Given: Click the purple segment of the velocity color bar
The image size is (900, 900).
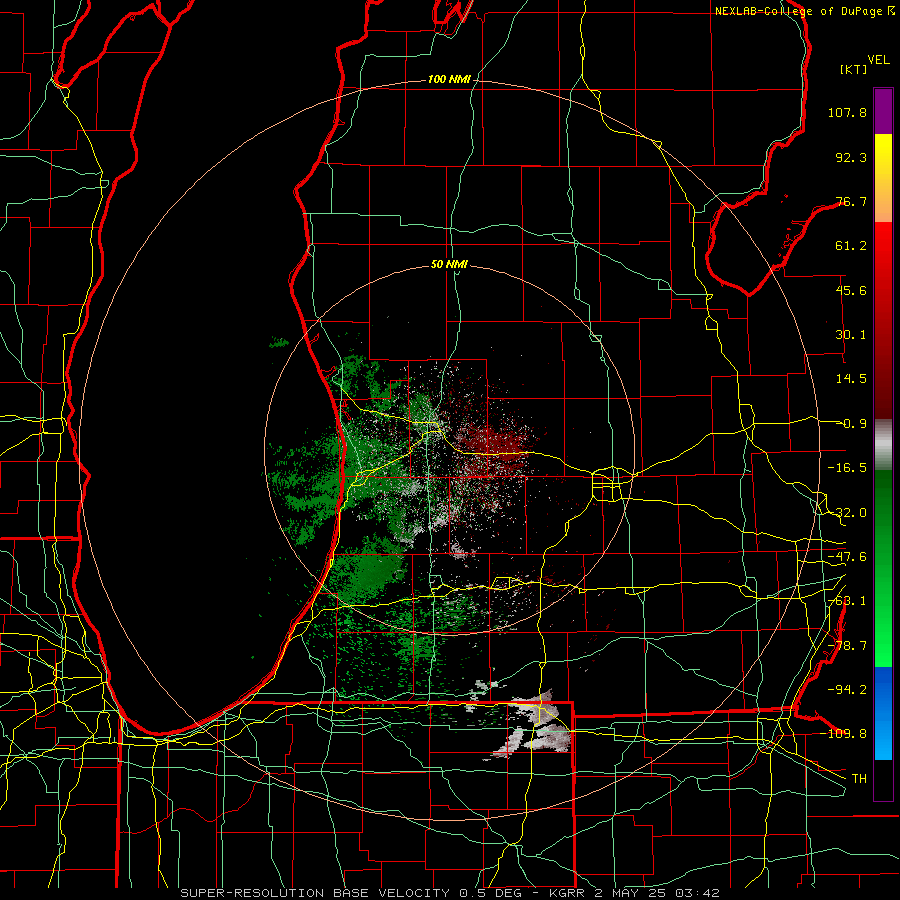Looking at the screenshot, I should [x=883, y=111].
